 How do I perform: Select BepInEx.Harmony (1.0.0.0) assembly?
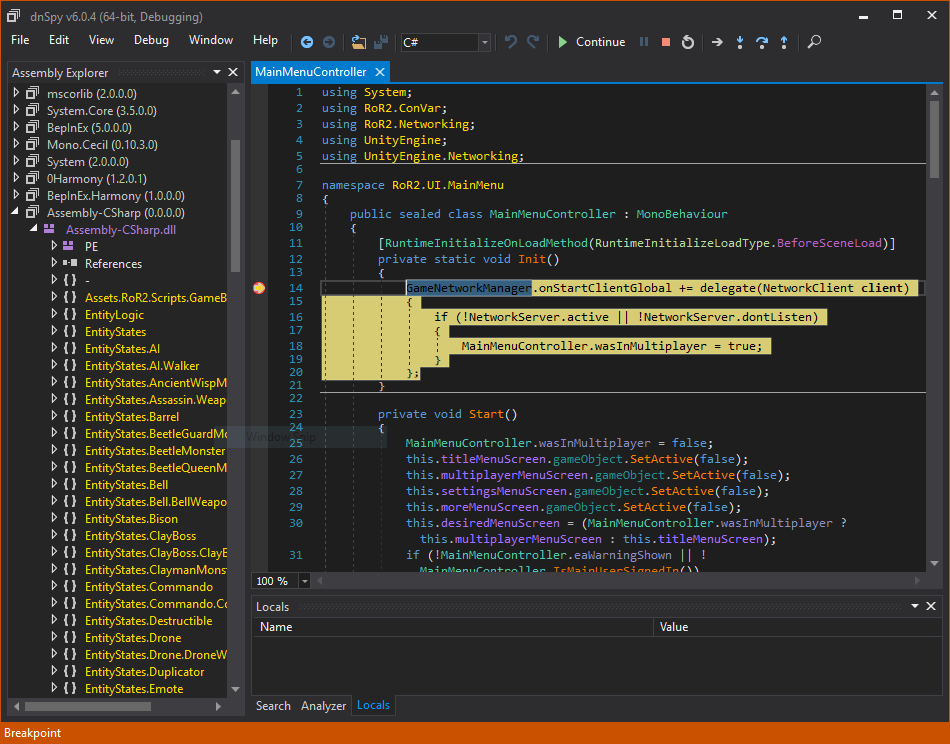116,196
